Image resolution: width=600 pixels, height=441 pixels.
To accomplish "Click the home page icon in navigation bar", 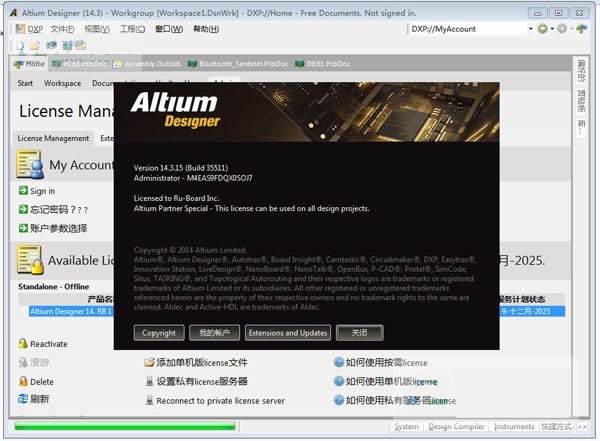I will tap(581, 29).
